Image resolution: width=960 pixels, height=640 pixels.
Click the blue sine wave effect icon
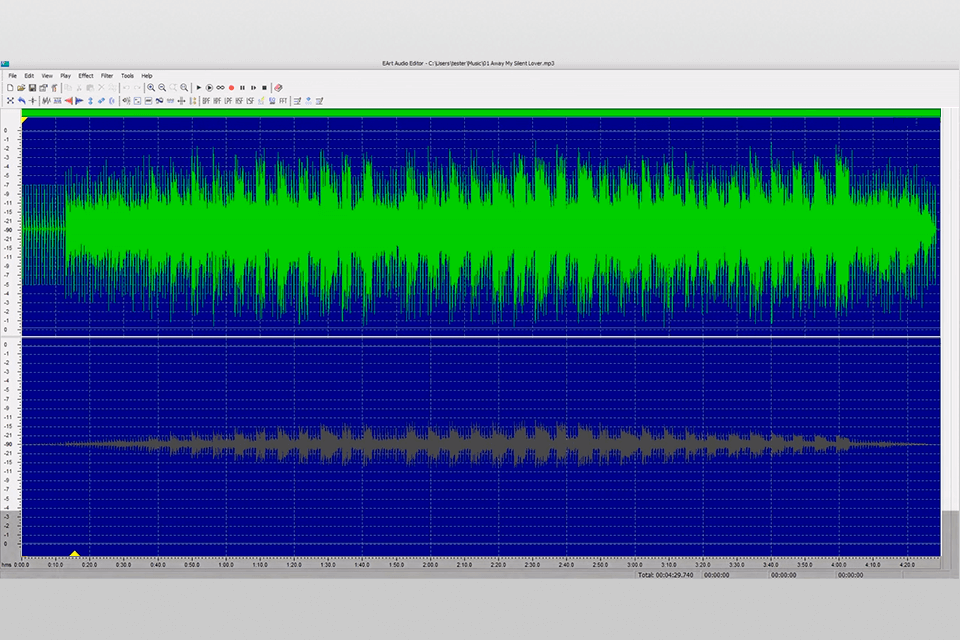[x=159, y=100]
